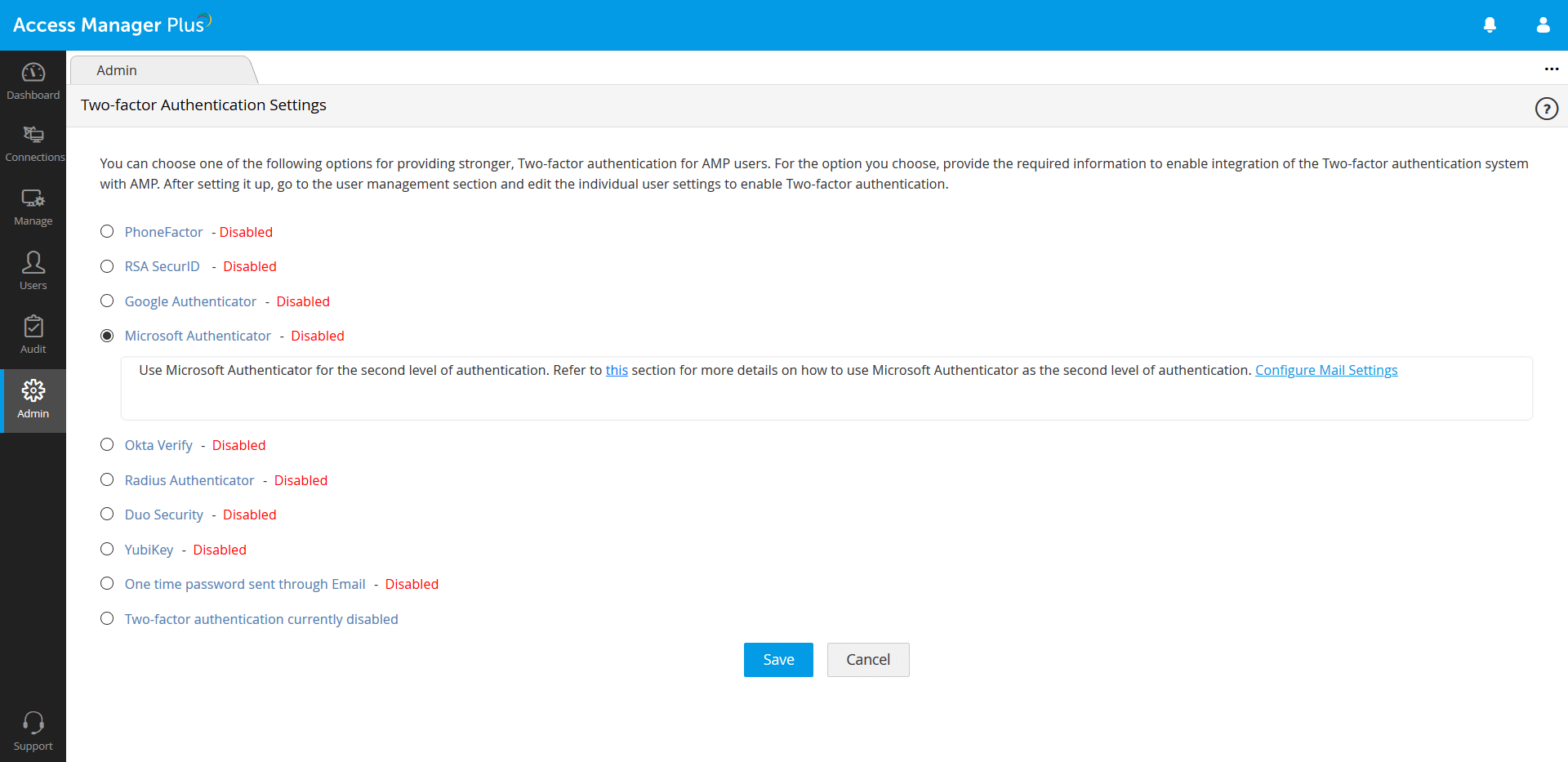Open the Users section in sidebar
This screenshot has width=1568, height=762.
point(33,272)
